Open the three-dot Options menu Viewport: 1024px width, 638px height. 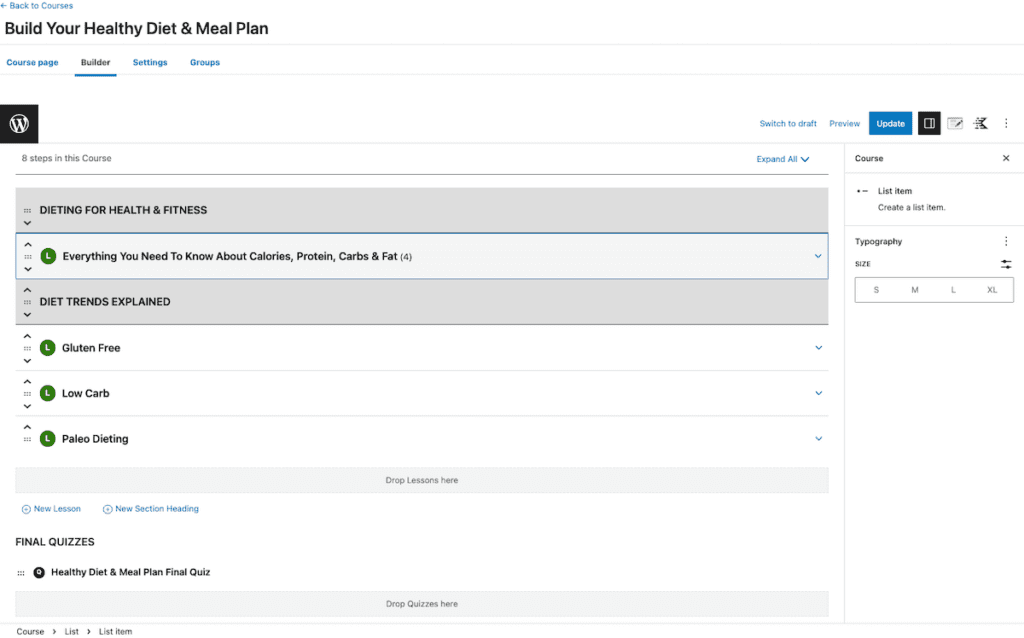[1006, 123]
